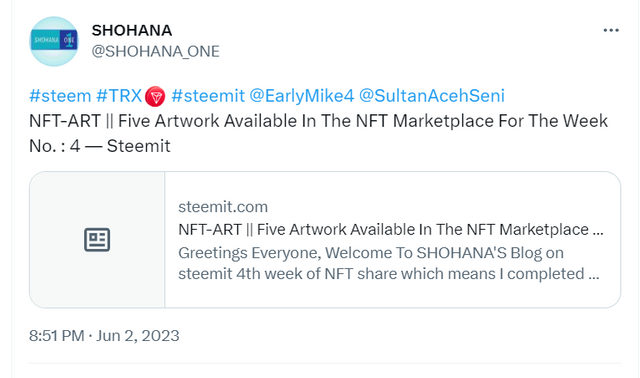Open the #steem hashtag
The width and height of the screenshot is (640, 378).
[60, 96]
